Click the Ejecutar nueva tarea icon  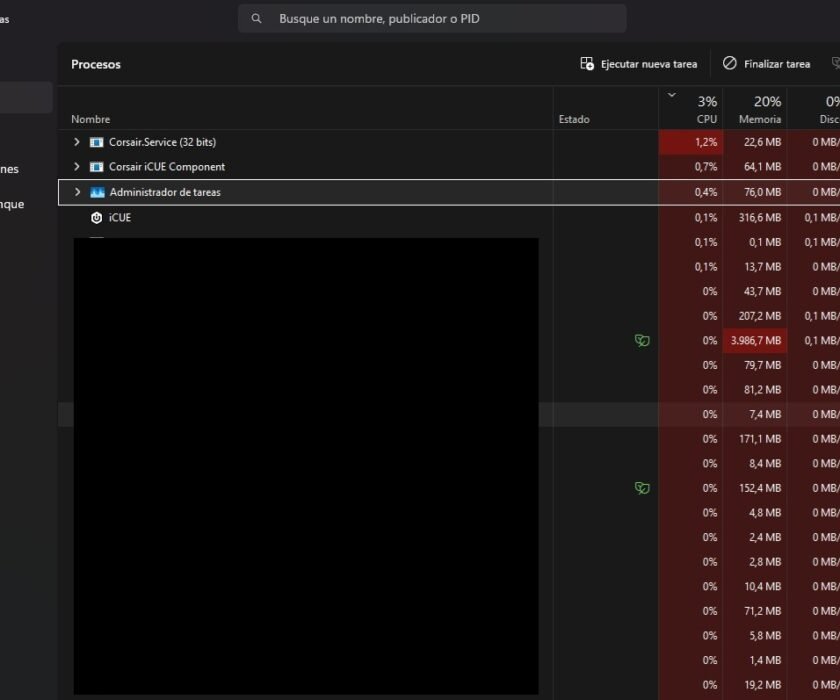pyautogui.click(x=587, y=64)
